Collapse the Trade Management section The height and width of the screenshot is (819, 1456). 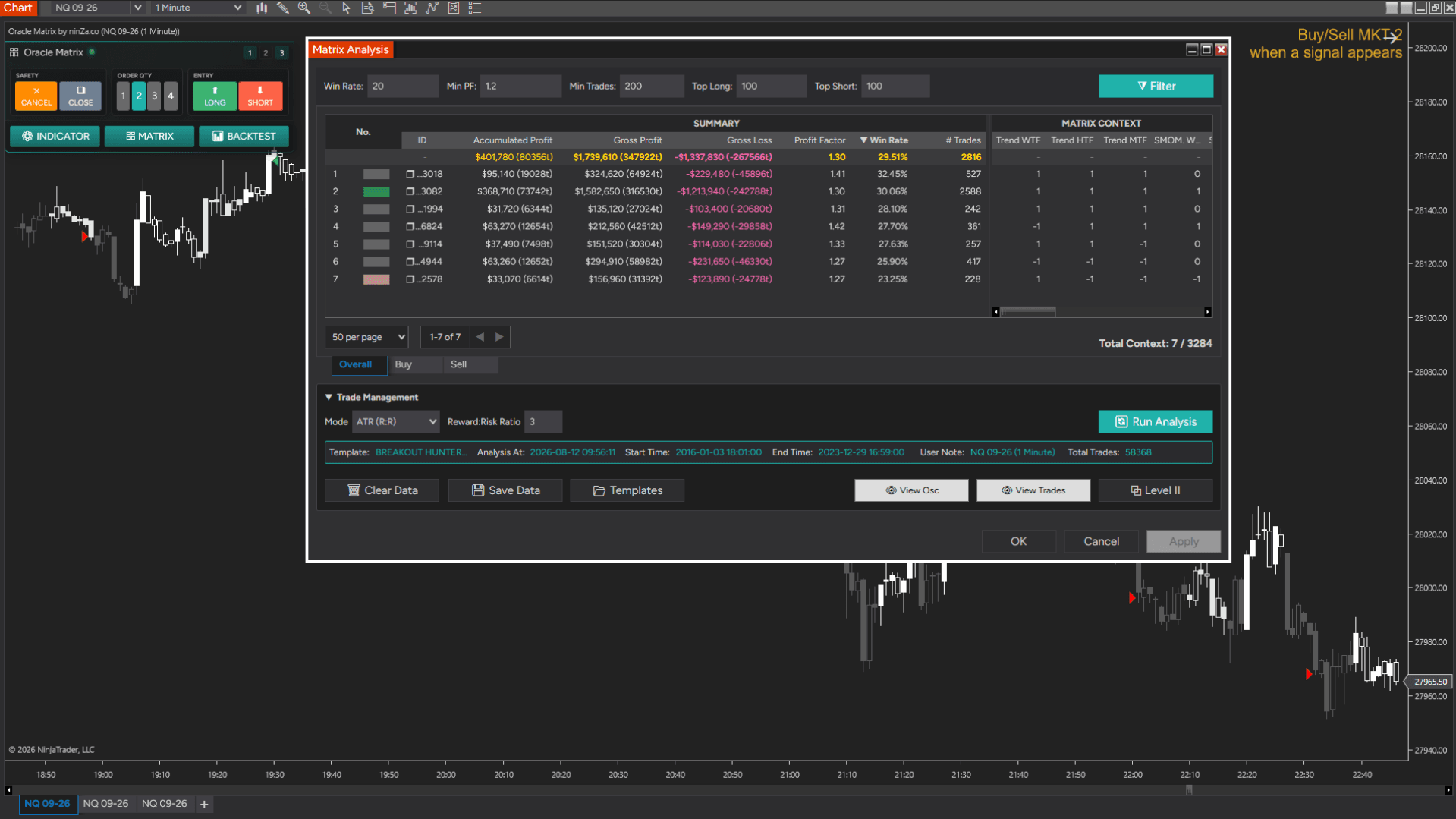329,397
